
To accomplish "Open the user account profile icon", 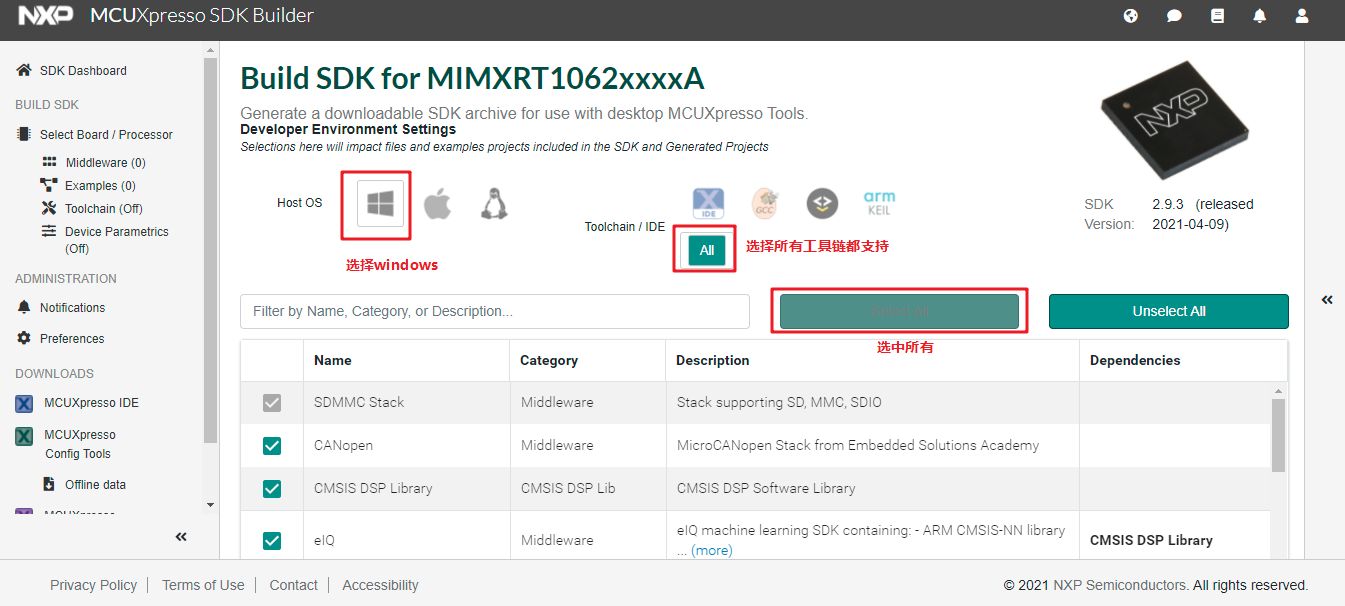I will tap(1302, 16).
